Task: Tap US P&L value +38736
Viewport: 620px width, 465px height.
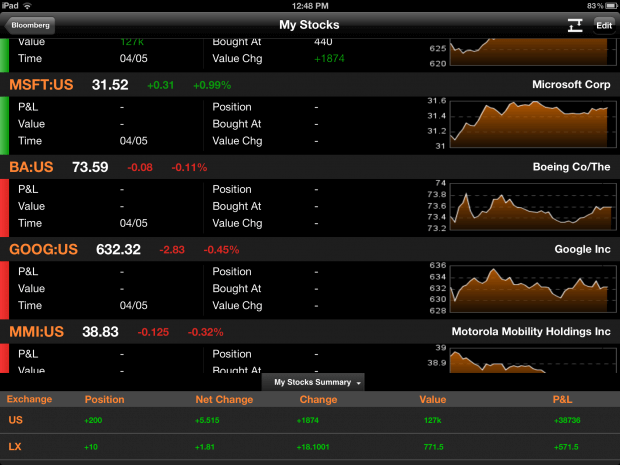Action: (567, 420)
